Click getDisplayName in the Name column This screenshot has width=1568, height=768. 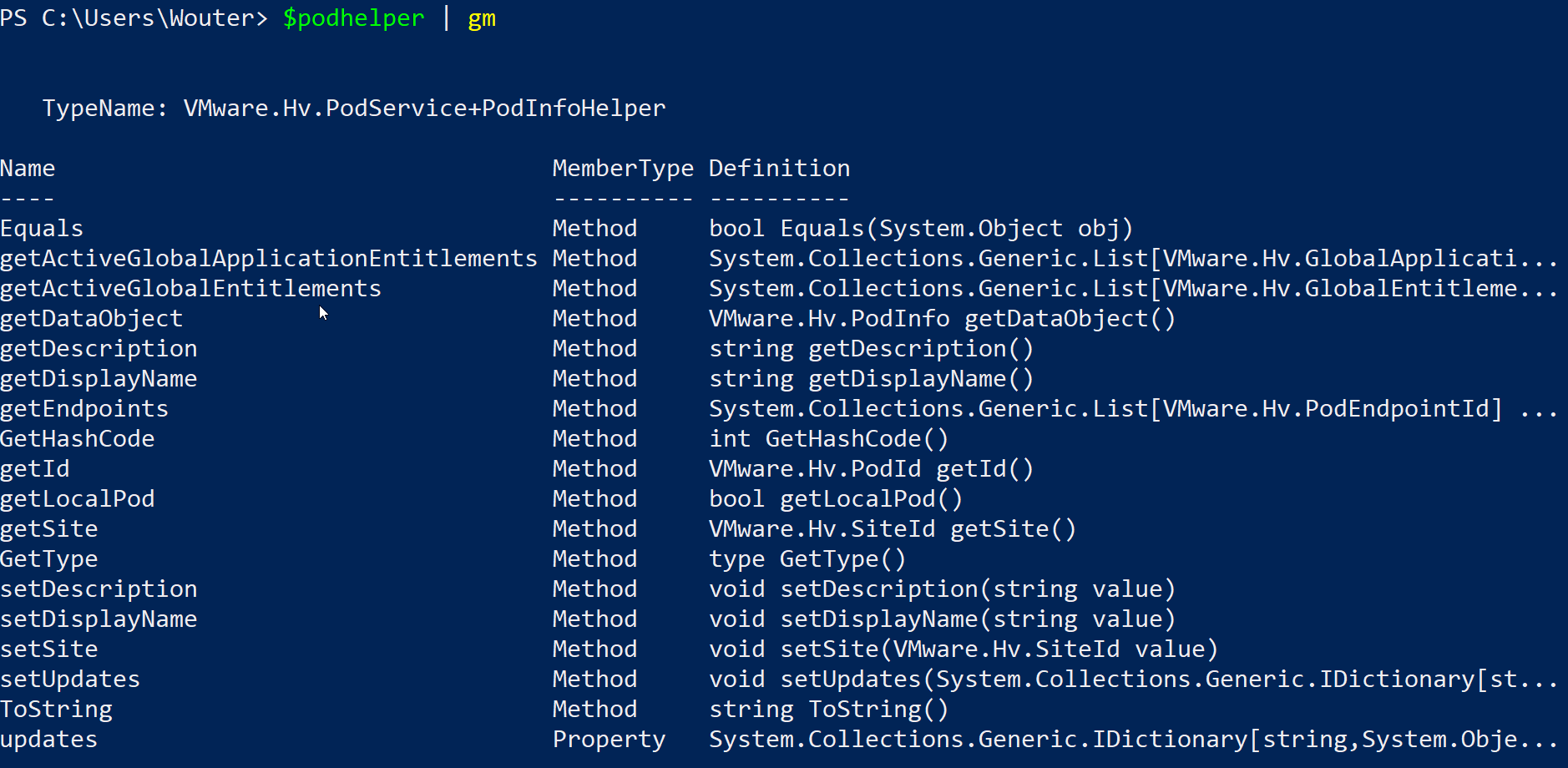99,379
